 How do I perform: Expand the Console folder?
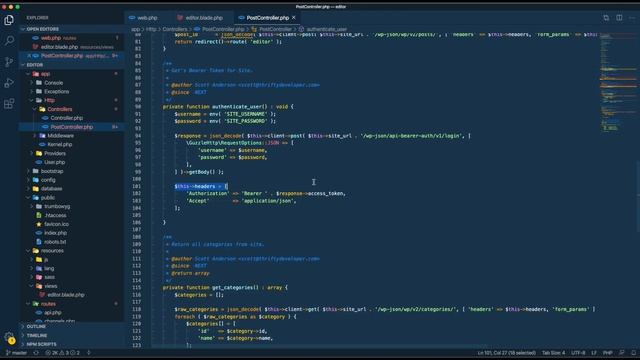53,83
